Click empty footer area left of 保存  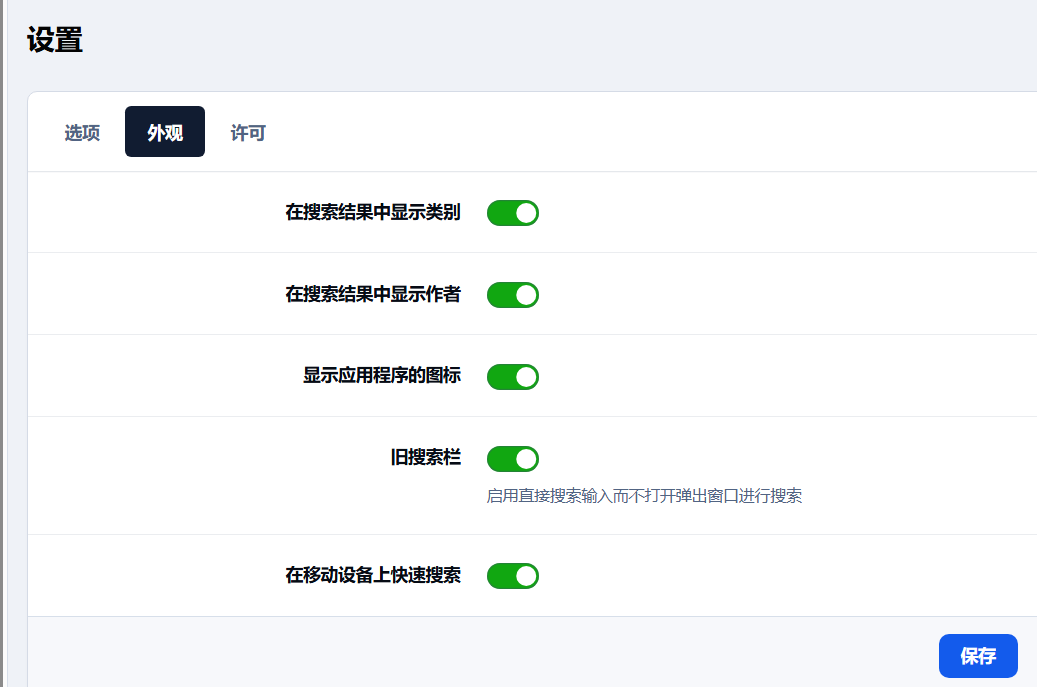[480, 655]
